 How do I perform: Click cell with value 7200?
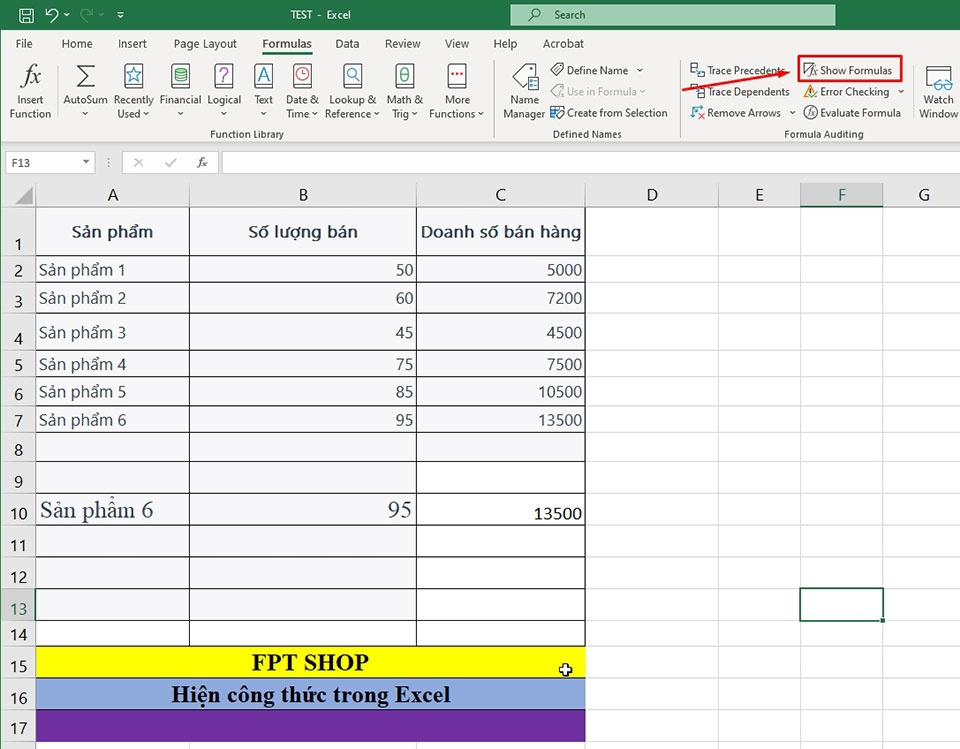tap(501, 298)
